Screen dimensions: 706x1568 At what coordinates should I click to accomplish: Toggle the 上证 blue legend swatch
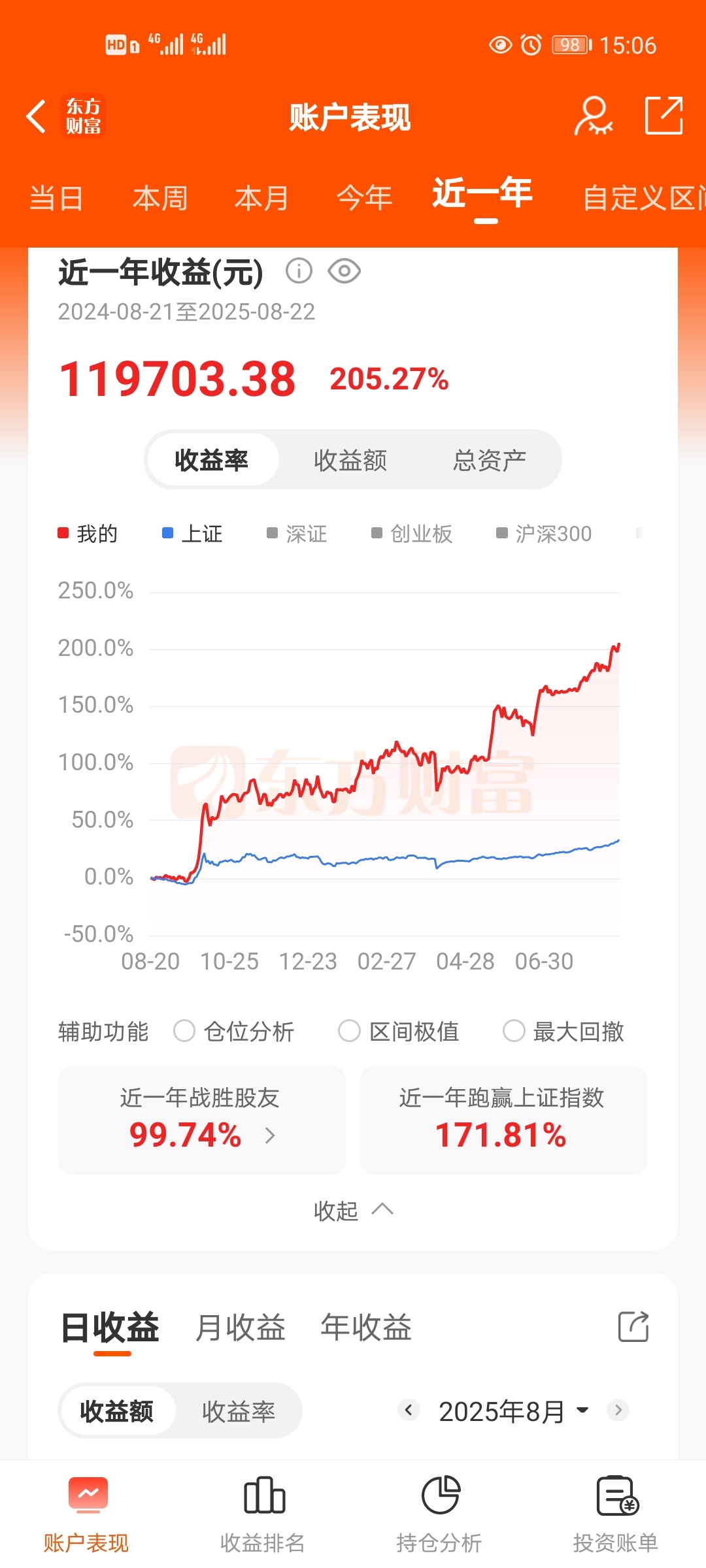click(x=167, y=533)
